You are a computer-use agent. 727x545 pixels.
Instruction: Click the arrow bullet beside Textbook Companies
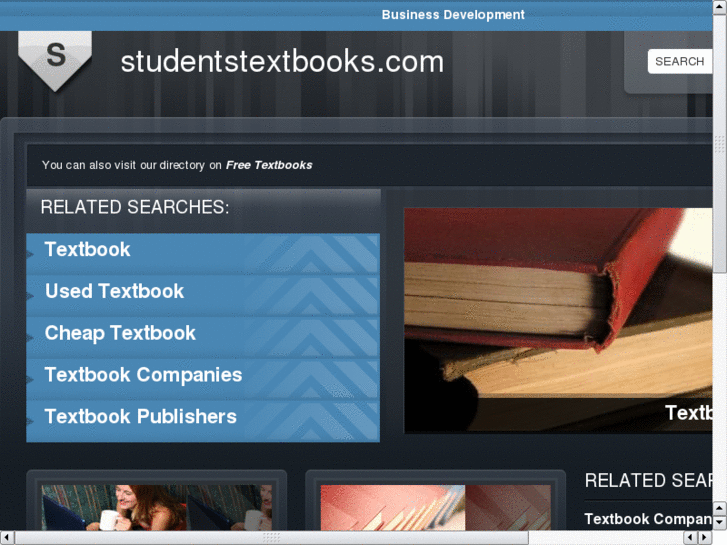point(31,379)
